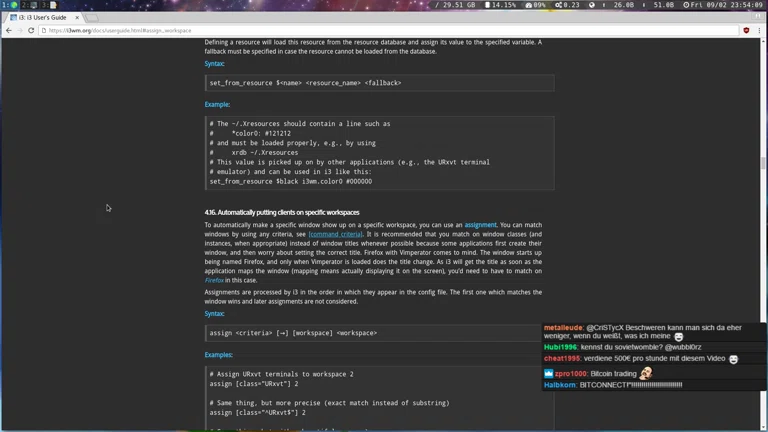The height and width of the screenshot is (432, 768).
Task: Click username metalleude in chat overlay
Action: click(x=563, y=328)
